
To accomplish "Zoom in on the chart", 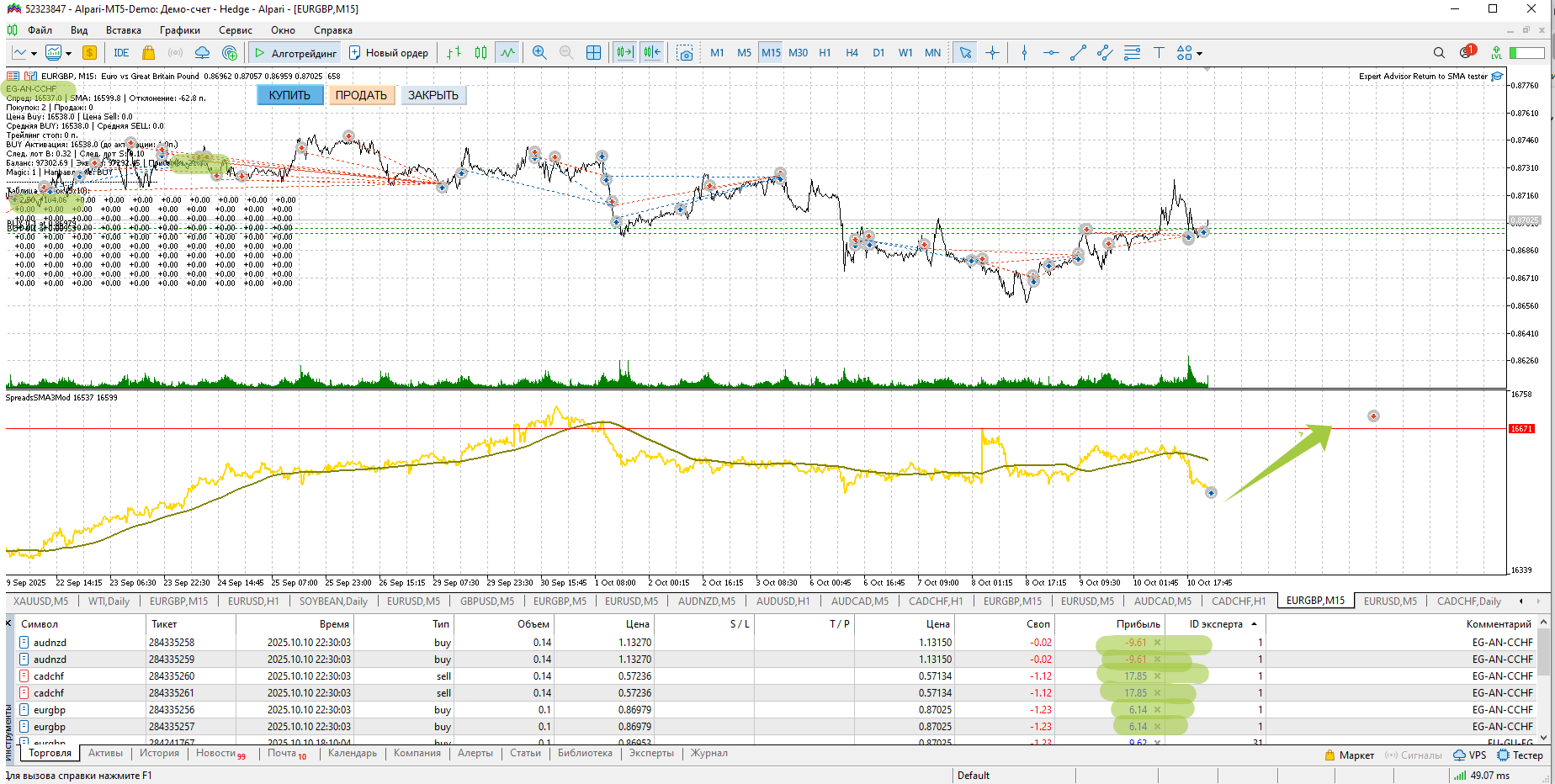I will (539, 53).
